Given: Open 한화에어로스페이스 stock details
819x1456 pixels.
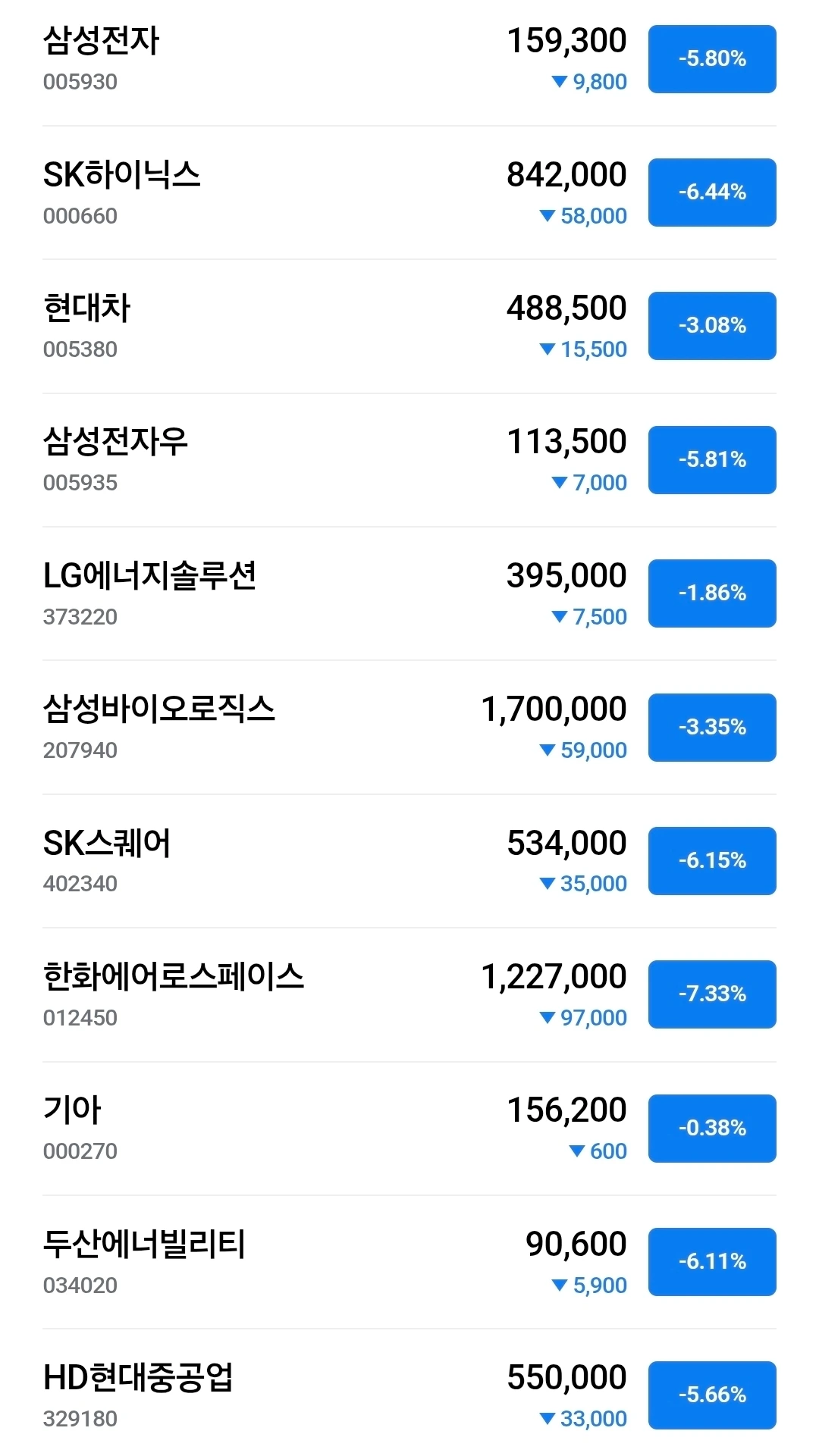Looking at the screenshot, I should click(173, 977).
